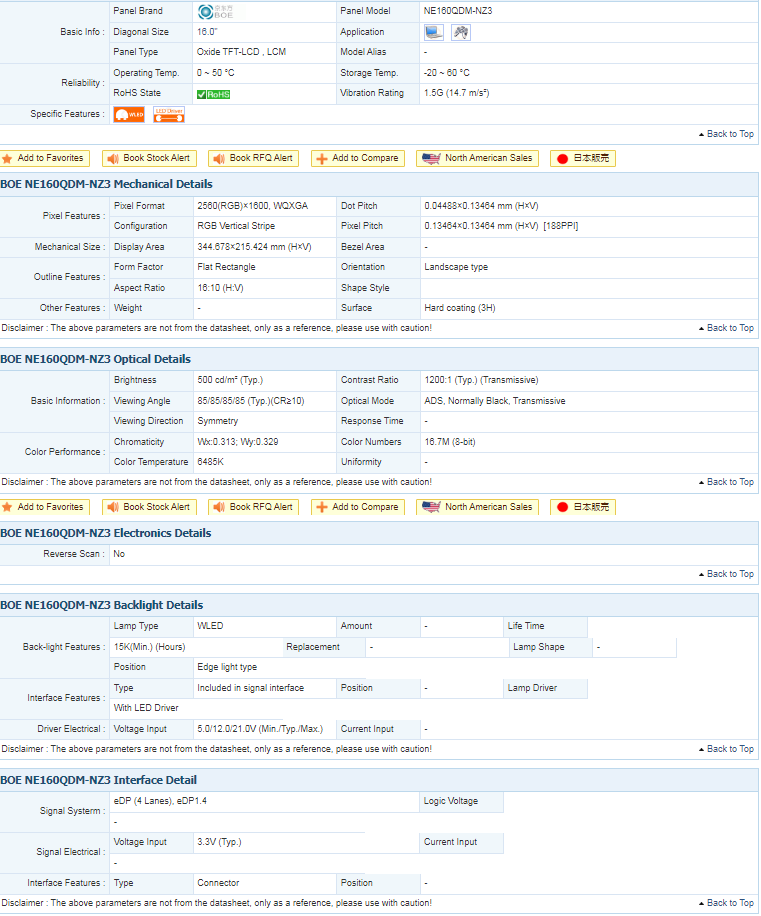Click Book RFQ Alert above Mechanical Details
This screenshot has height=916, width=761.
tap(253, 158)
